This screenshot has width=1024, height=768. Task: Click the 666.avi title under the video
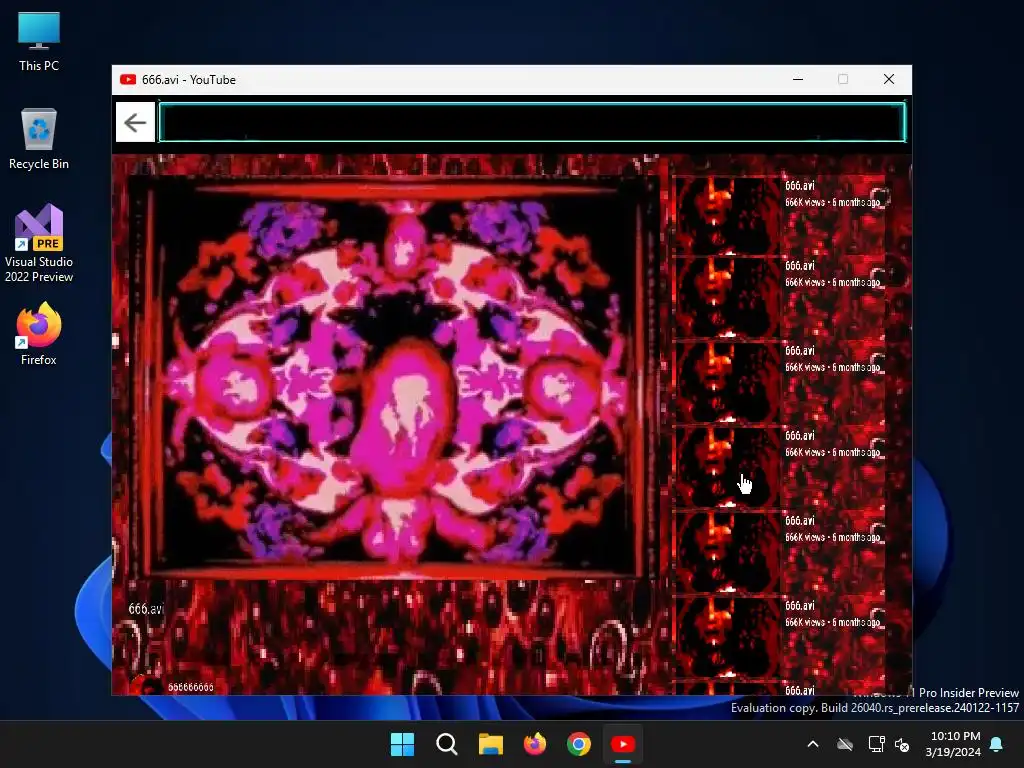coord(145,609)
